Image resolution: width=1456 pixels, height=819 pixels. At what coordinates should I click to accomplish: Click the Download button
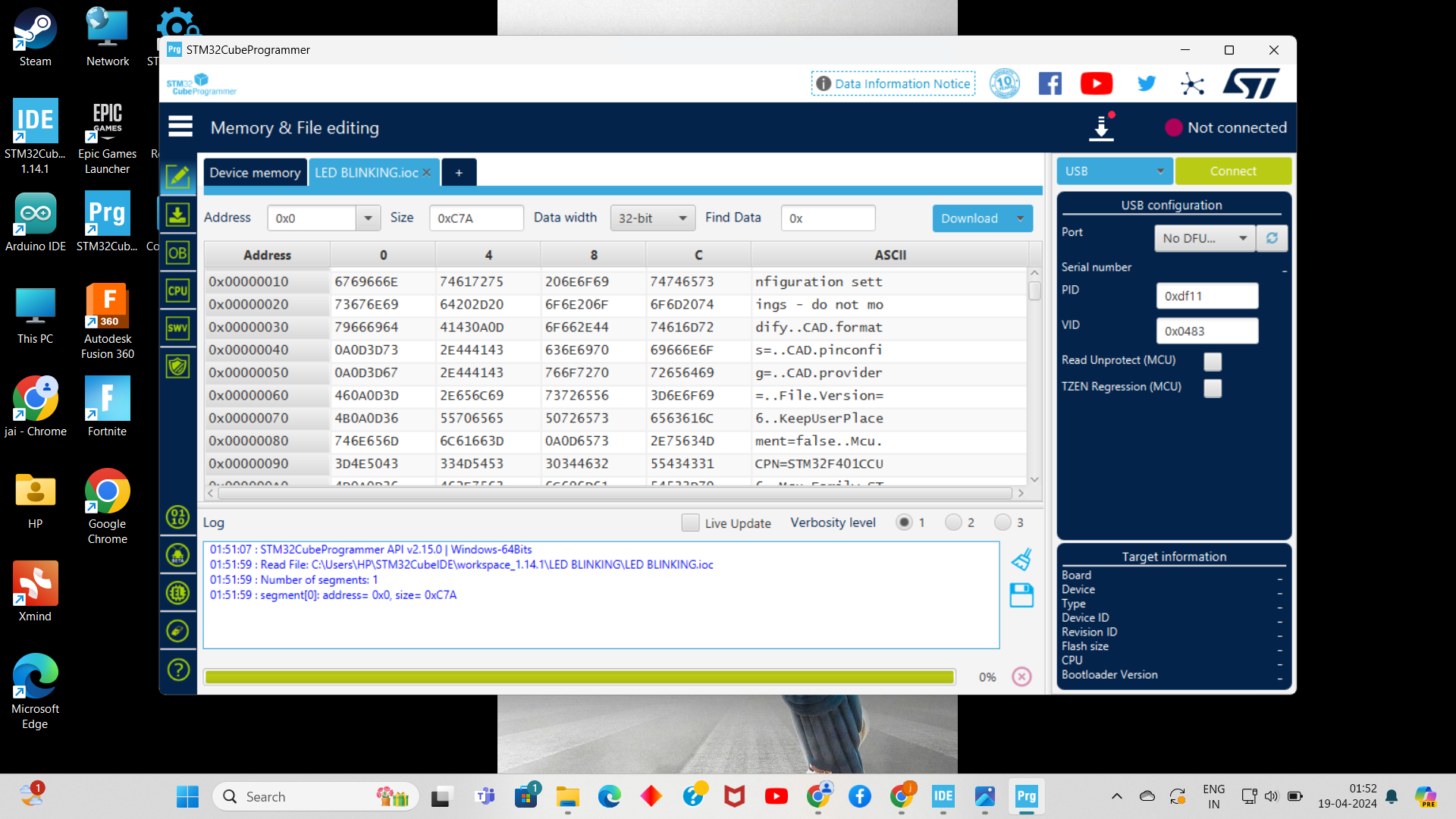click(970, 218)
